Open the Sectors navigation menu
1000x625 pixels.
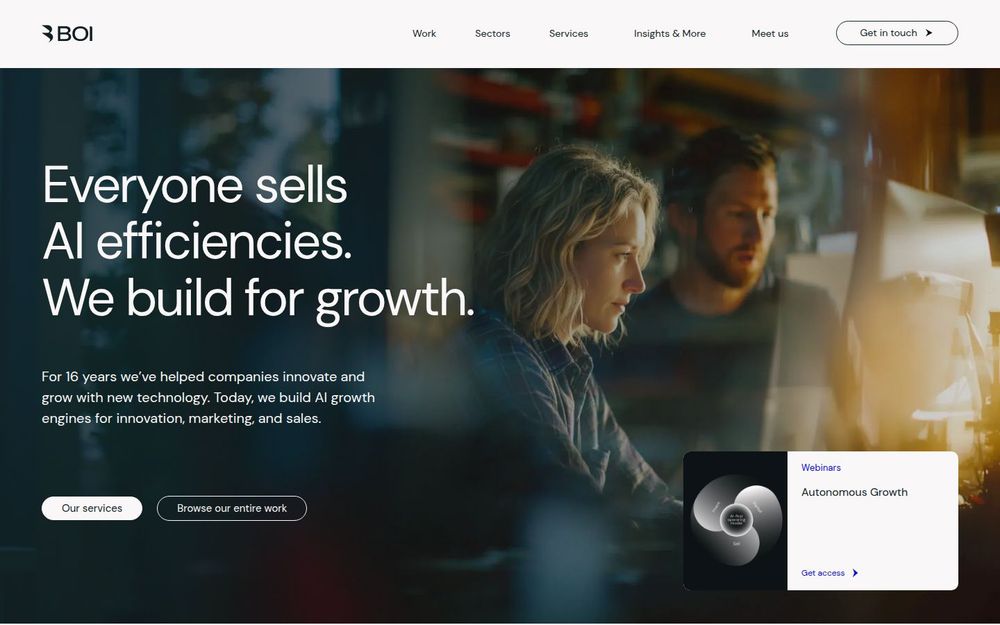click(x=492, y=34)
